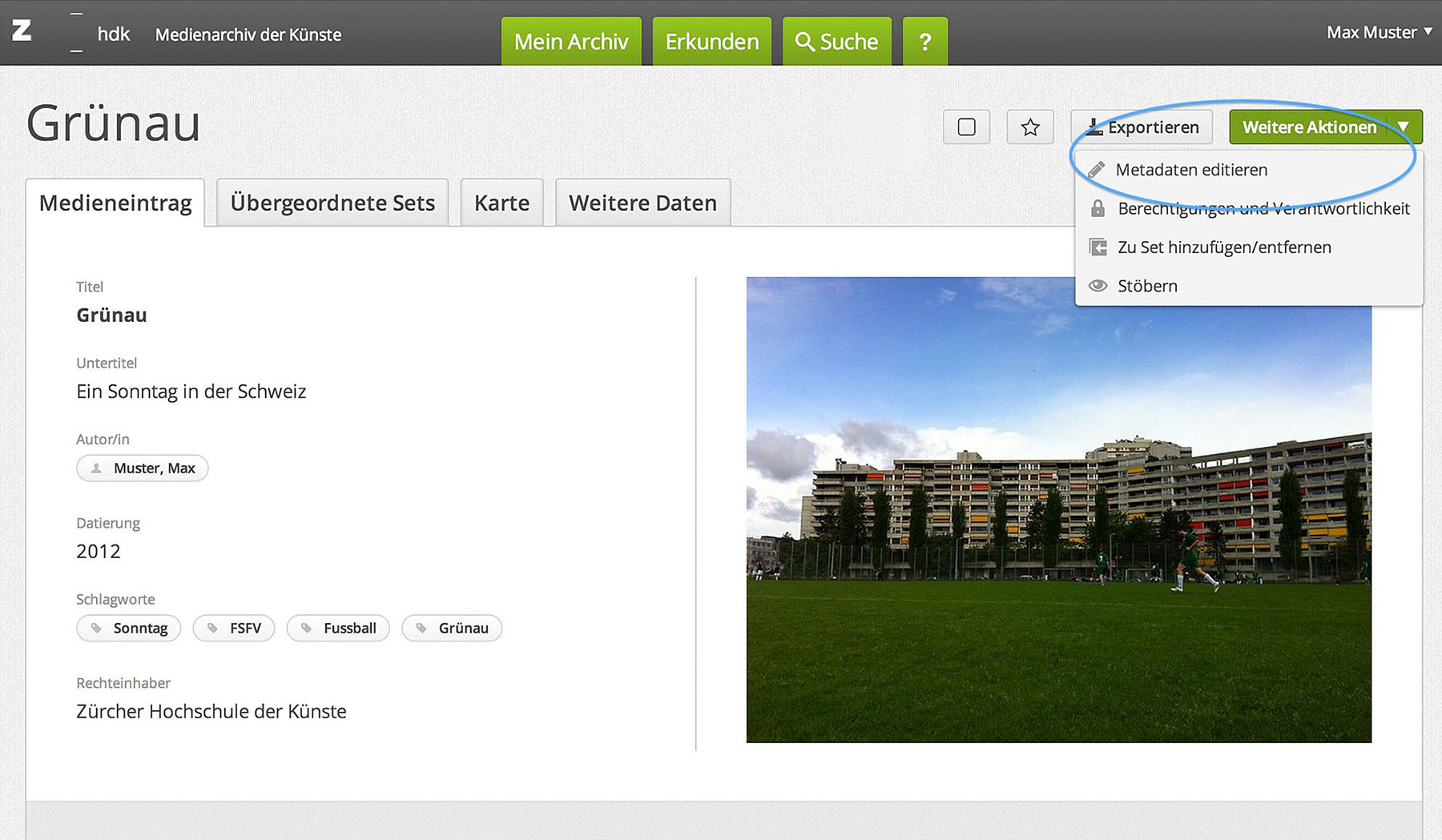
Task: Select Zu Set hinzufügen/entfernen menu entry
Action: tap(1223, 247)
